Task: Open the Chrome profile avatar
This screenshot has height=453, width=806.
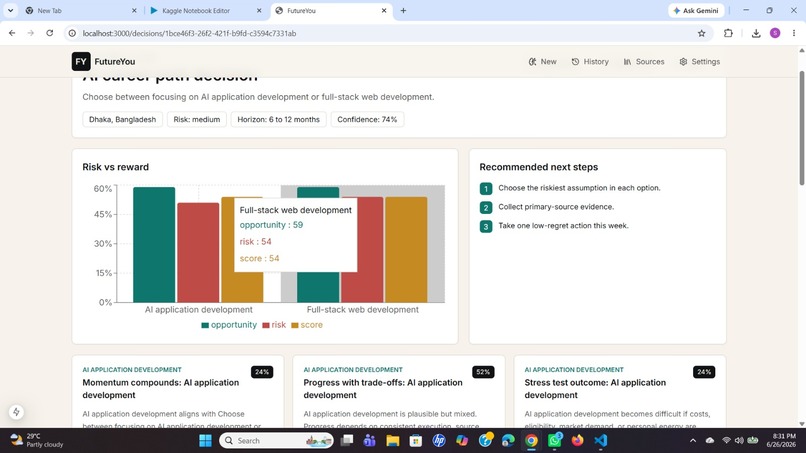Action: 775,33
